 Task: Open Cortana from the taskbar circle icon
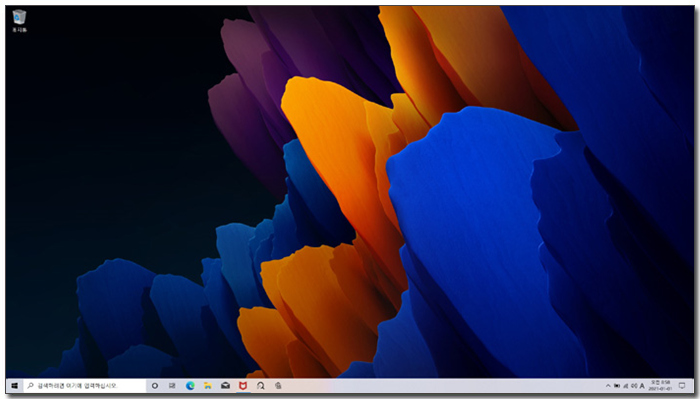[155, 386]
